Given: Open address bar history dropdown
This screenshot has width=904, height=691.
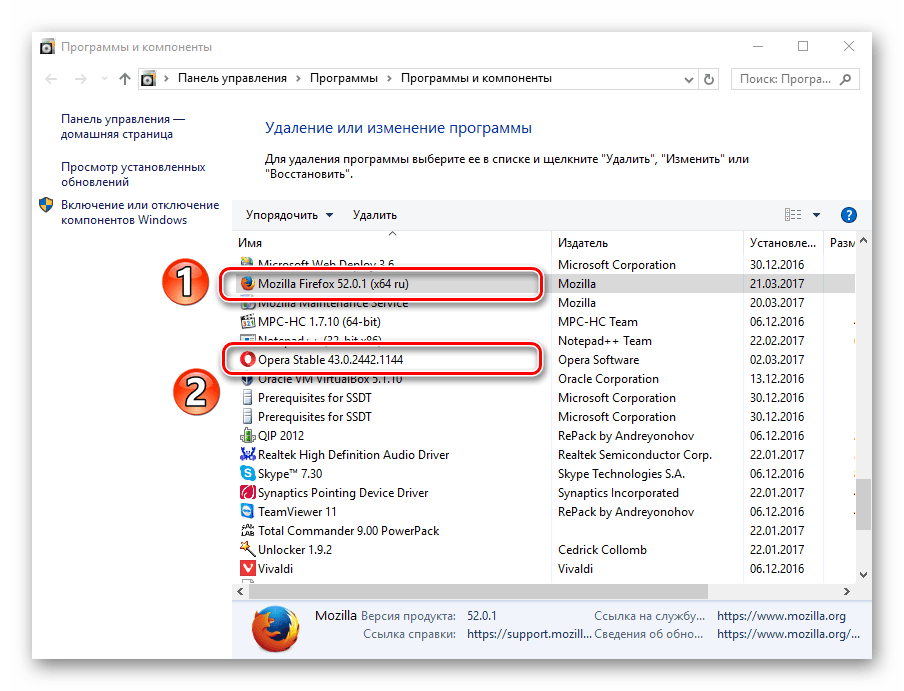Looking at the screenshot, I should 689,79.
